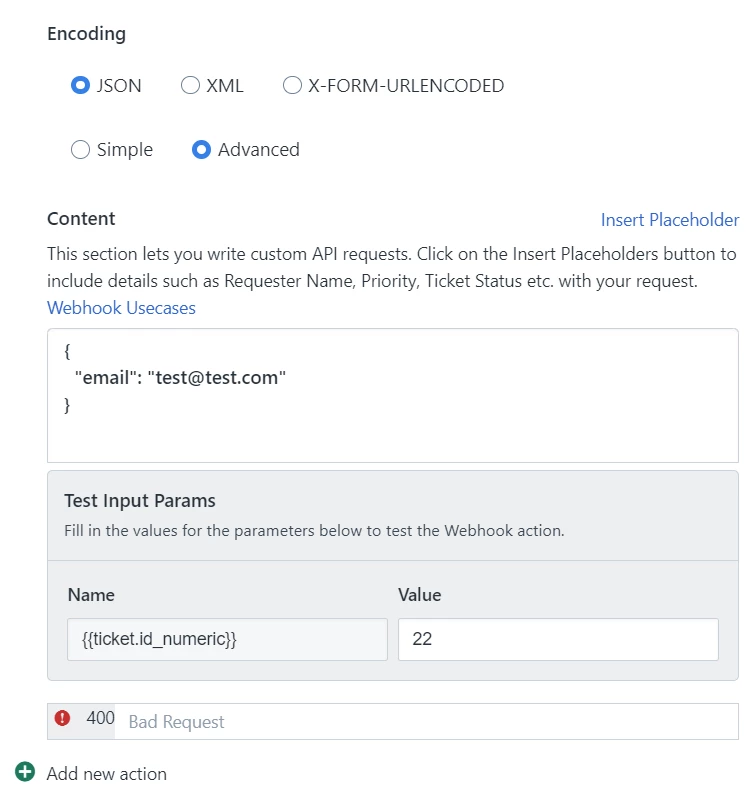Choose XML as the encoding
Screen dimensions: 754x790
tap(190, 85)
